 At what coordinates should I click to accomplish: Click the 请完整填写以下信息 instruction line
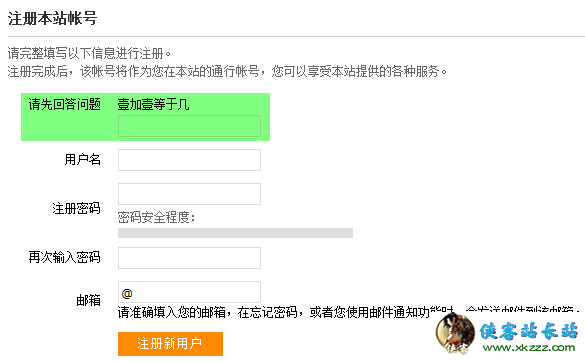pyautogui.click(x=89, y=53)
